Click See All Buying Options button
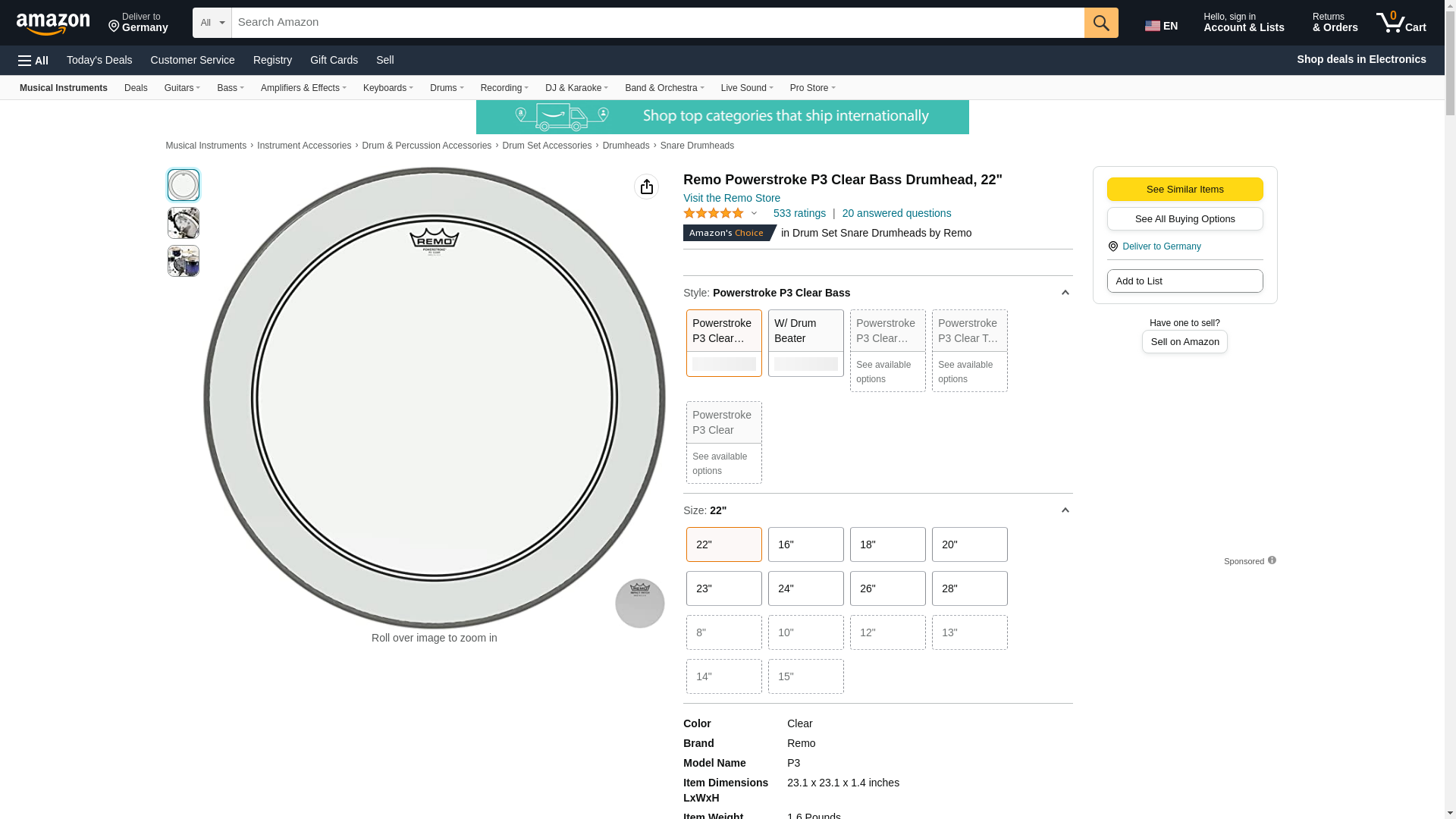Viewport: 1456px width, 819px height. 1185,219
